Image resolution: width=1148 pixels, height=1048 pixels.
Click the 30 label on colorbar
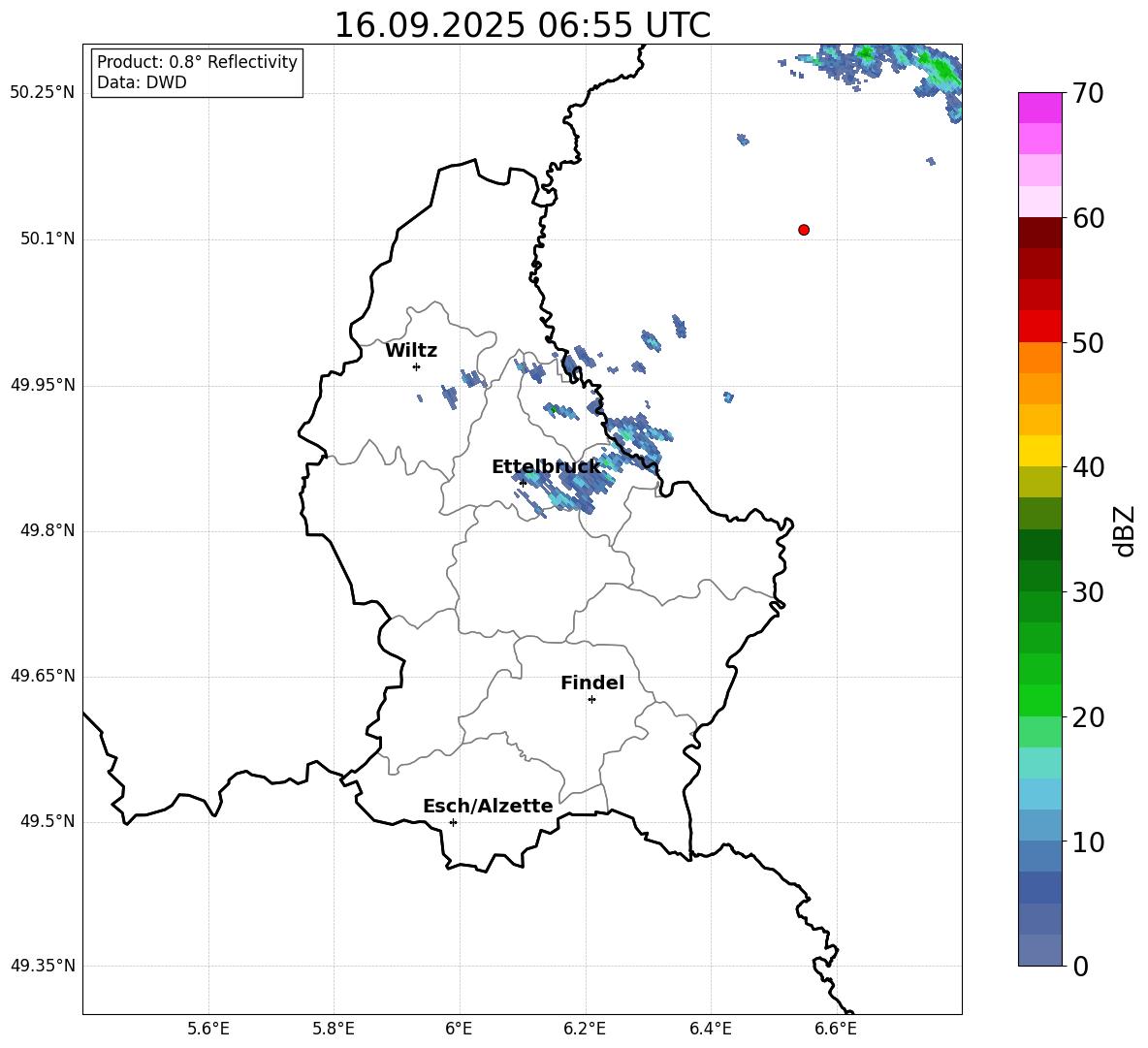pos(1088,592)
